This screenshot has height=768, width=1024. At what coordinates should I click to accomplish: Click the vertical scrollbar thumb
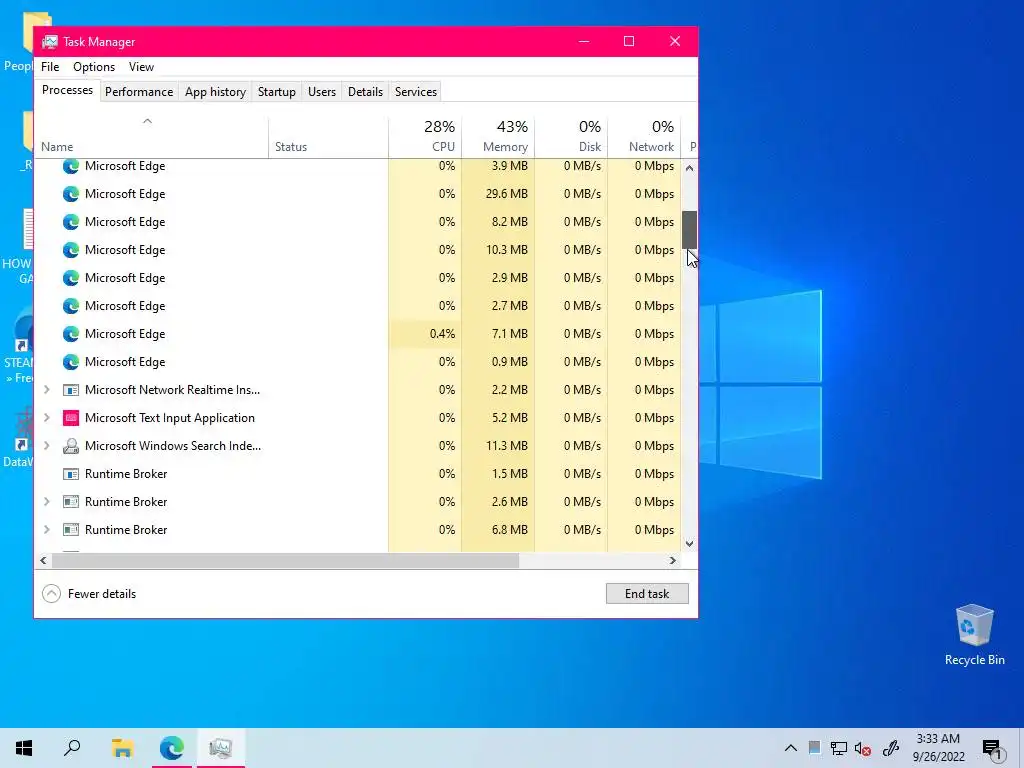coord(690,230)
